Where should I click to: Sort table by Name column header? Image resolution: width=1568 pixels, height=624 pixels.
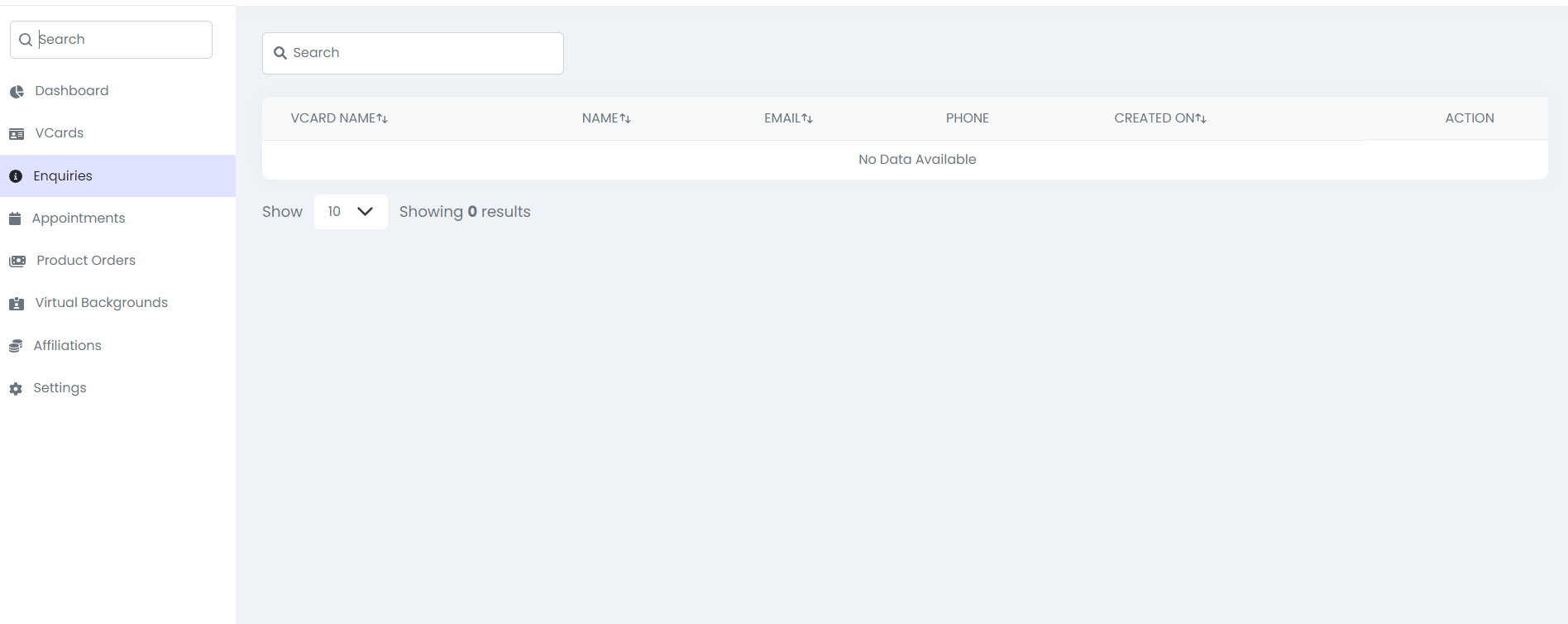[606, 118]
